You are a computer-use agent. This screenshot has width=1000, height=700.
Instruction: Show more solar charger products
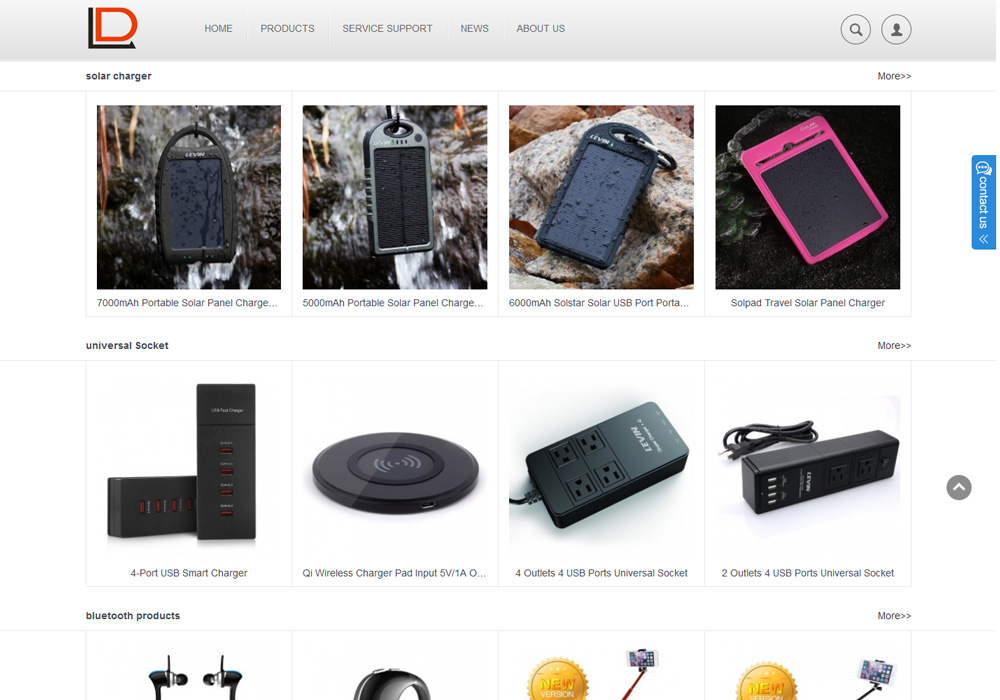click(894, 76)
